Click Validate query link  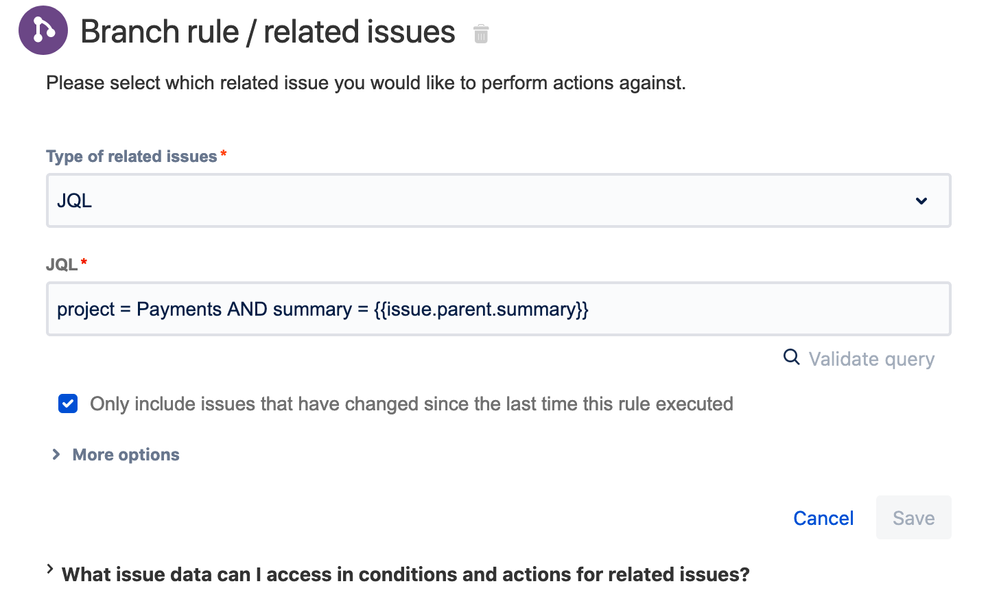tap(871, 359)
